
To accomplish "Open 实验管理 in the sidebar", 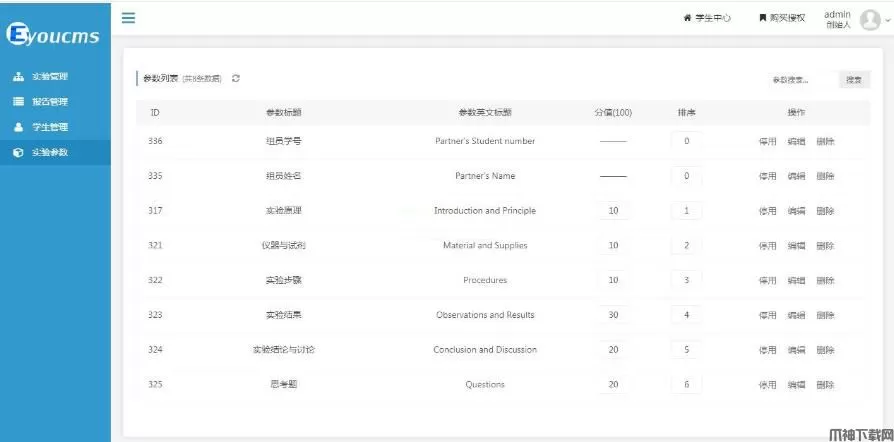I will click(x=49, y=76).
